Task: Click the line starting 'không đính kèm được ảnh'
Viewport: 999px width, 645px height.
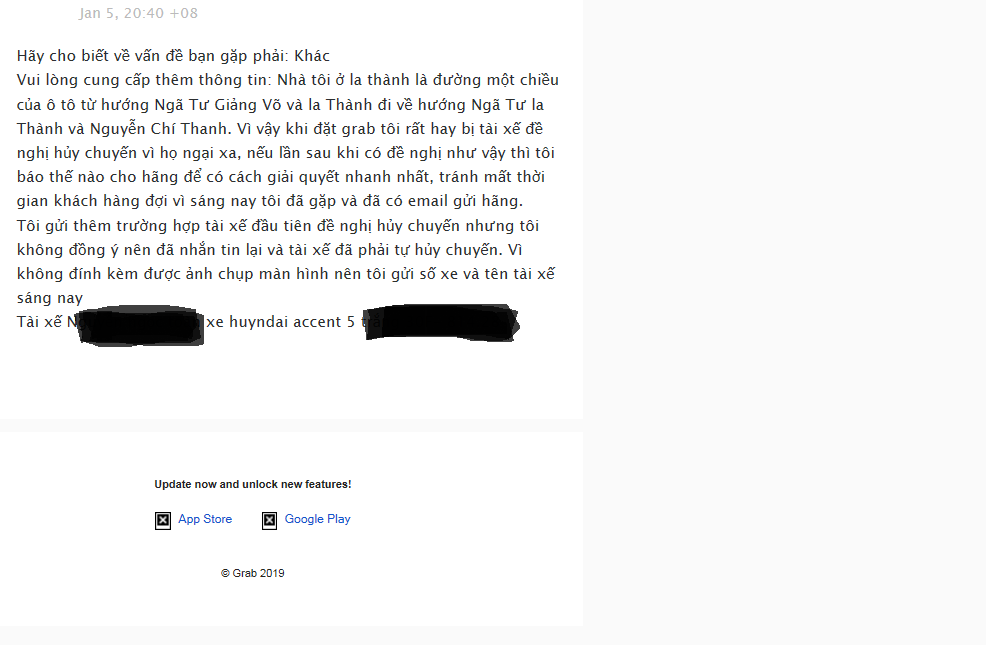Action: [x=286, y=274]
